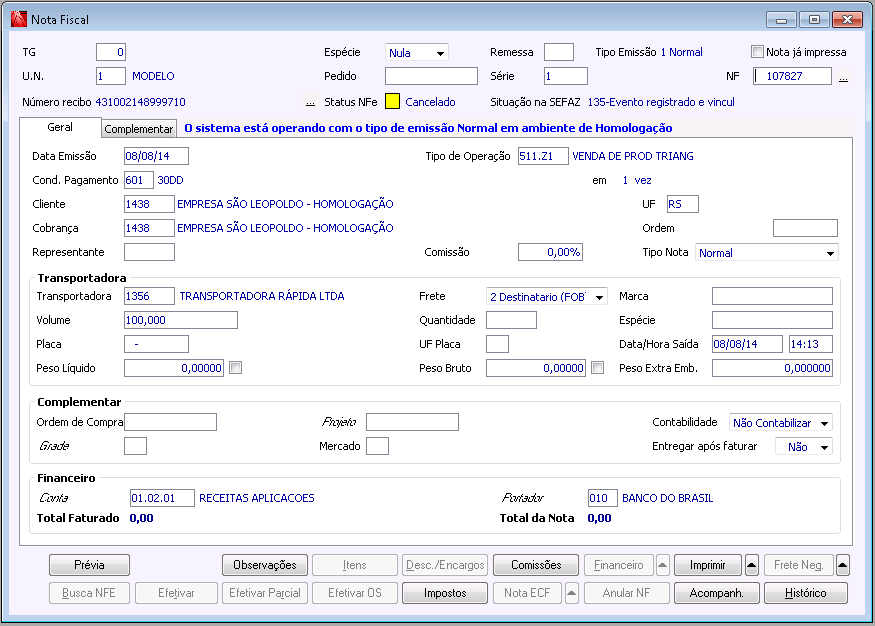The image size is (875, 626).
Task: Click the Cobrança code field
Action: point(149,228)
